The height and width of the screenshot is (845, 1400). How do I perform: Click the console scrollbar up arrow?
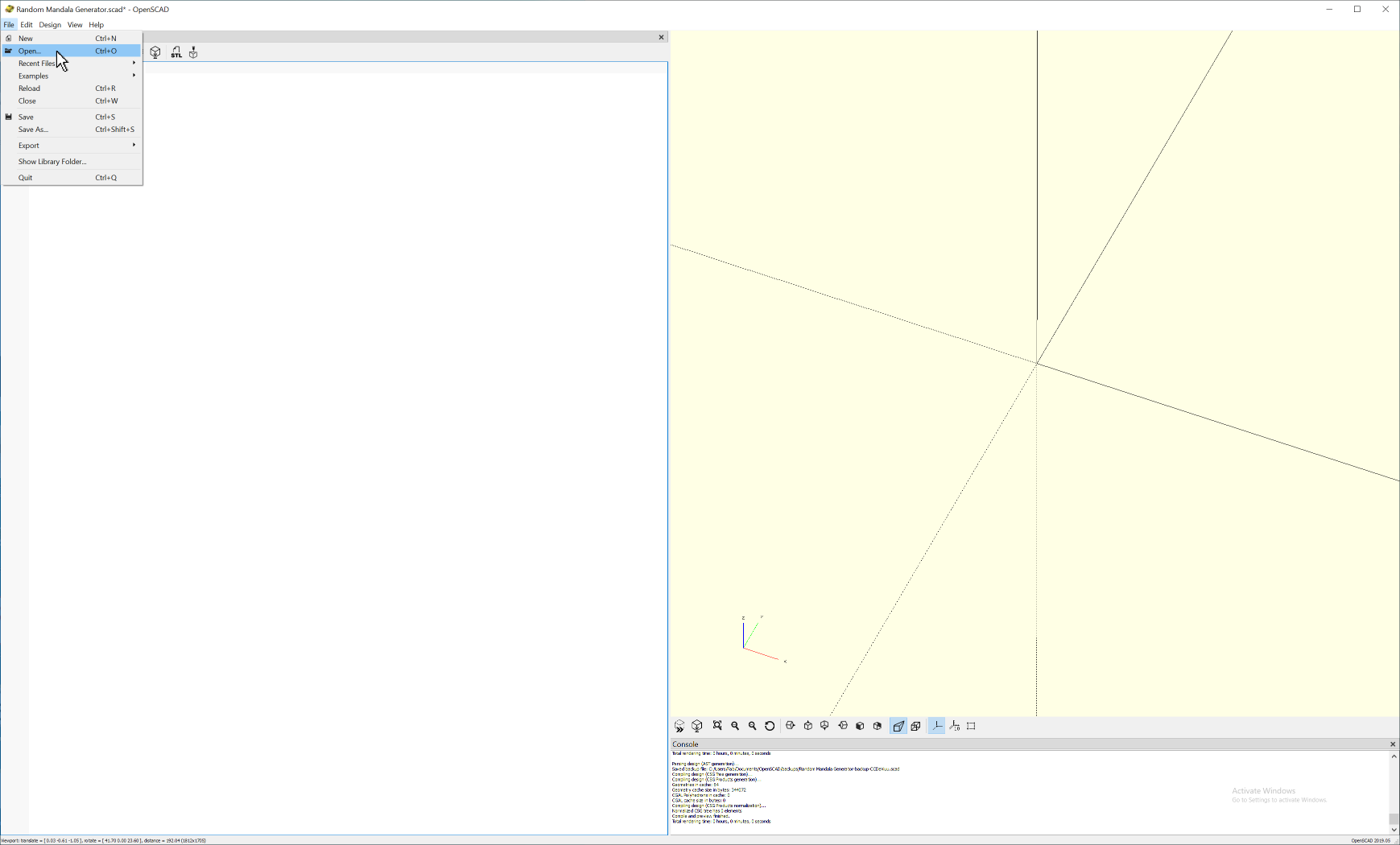[1394, 756]
